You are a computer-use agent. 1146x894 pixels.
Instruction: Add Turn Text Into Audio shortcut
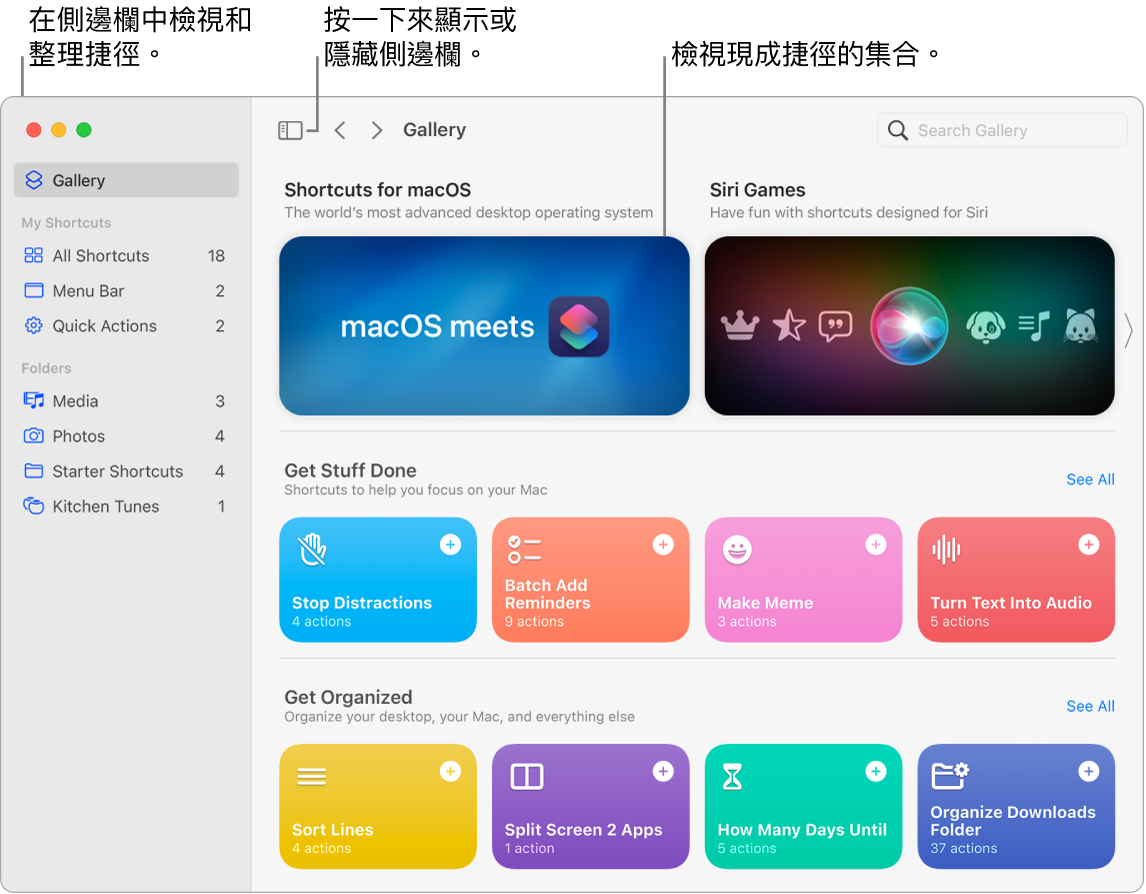tap(1088, 545)
